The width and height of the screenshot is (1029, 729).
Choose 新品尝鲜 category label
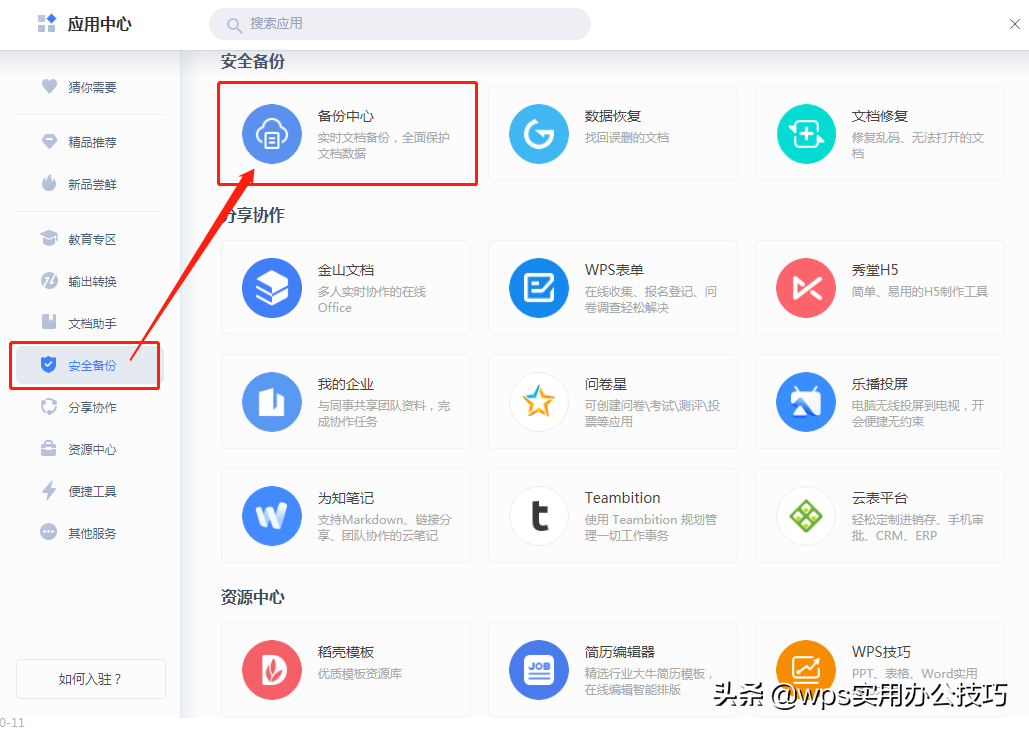pos(93,184)
